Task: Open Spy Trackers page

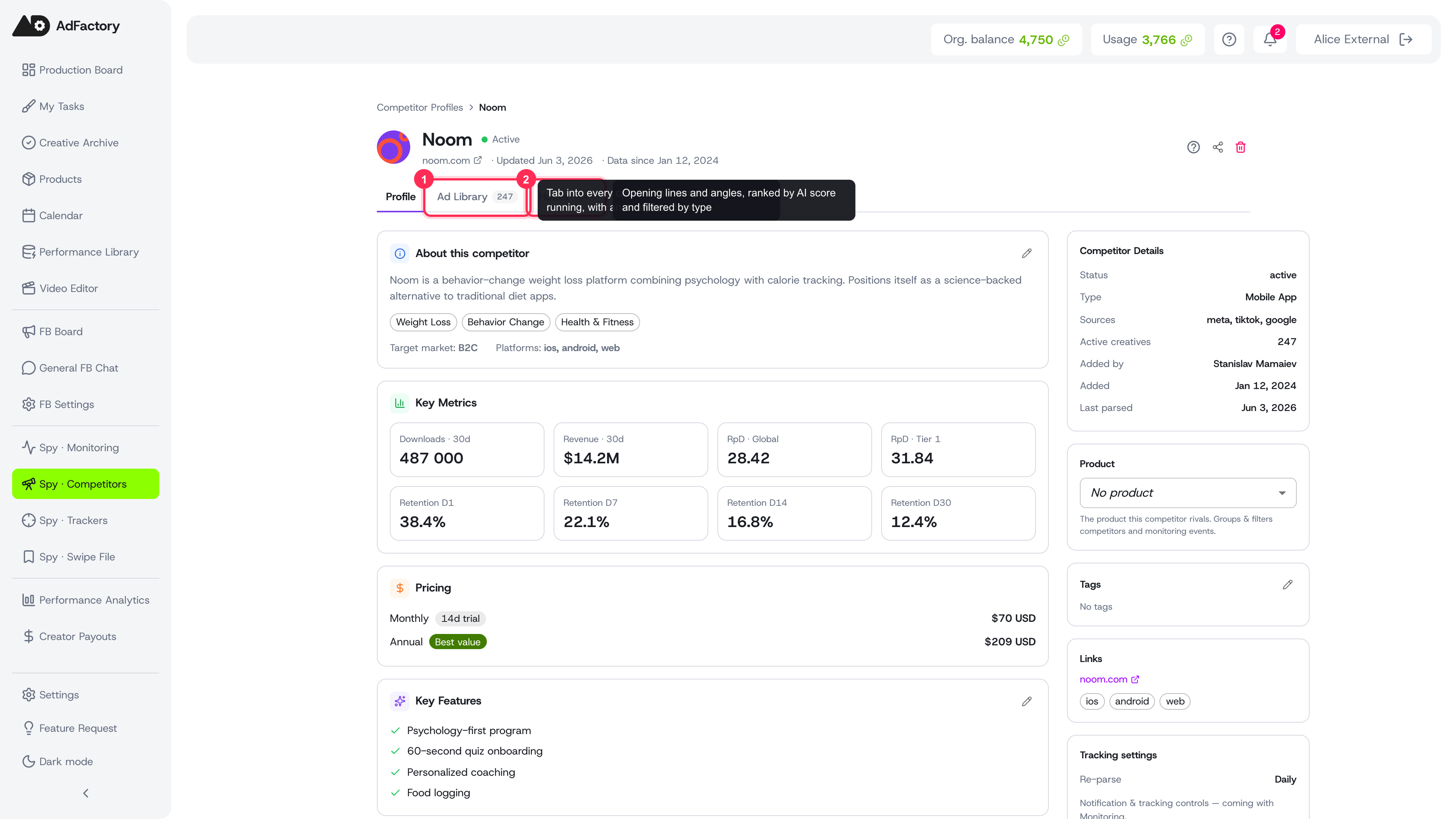Action: pyautogui.click(x=85, y=520)
